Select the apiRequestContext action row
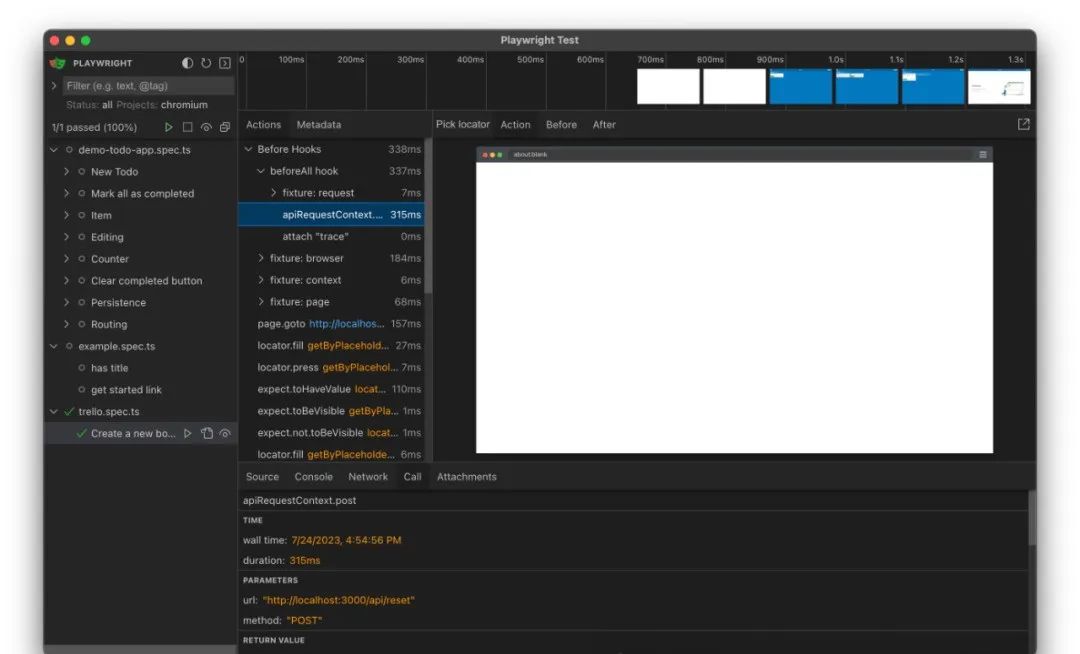The image size is (1080, 654). tap(331, 215)
